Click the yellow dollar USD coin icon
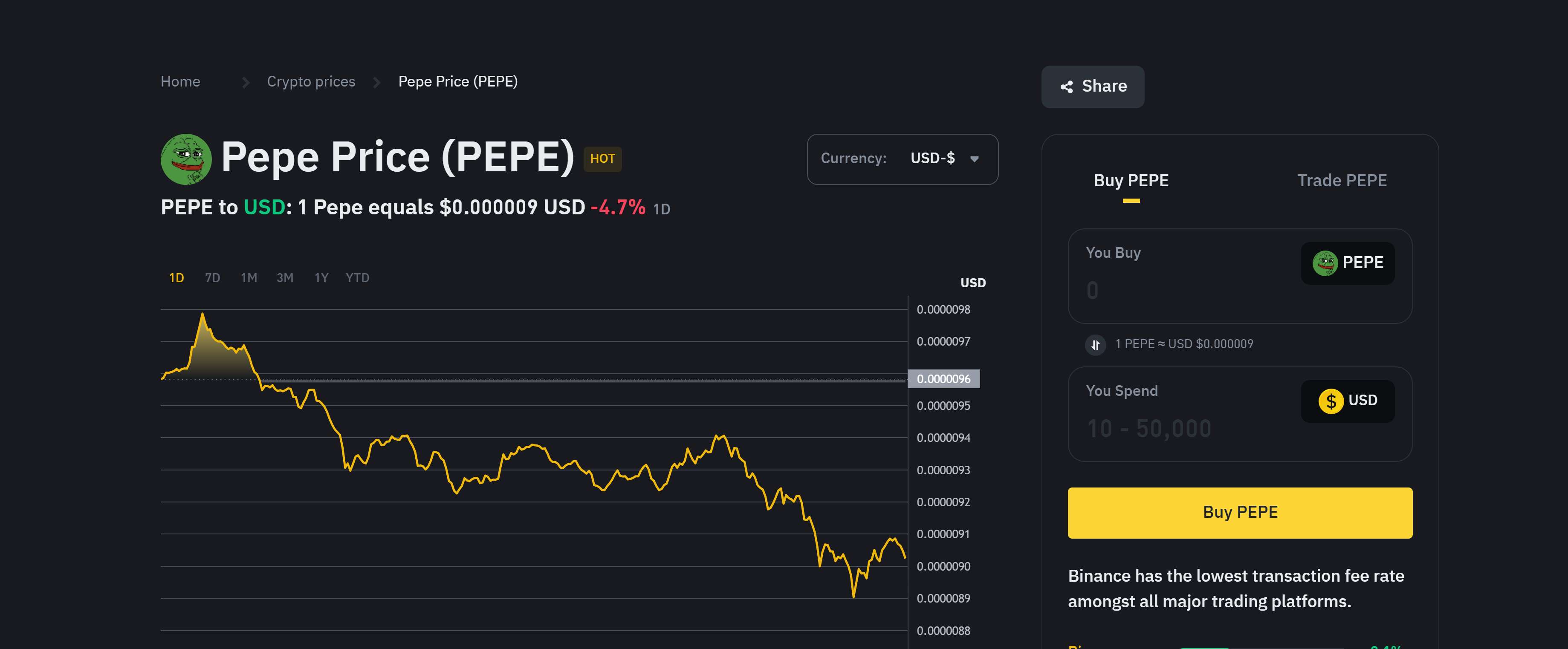1568x649 pixels. tap(1331, 401)
